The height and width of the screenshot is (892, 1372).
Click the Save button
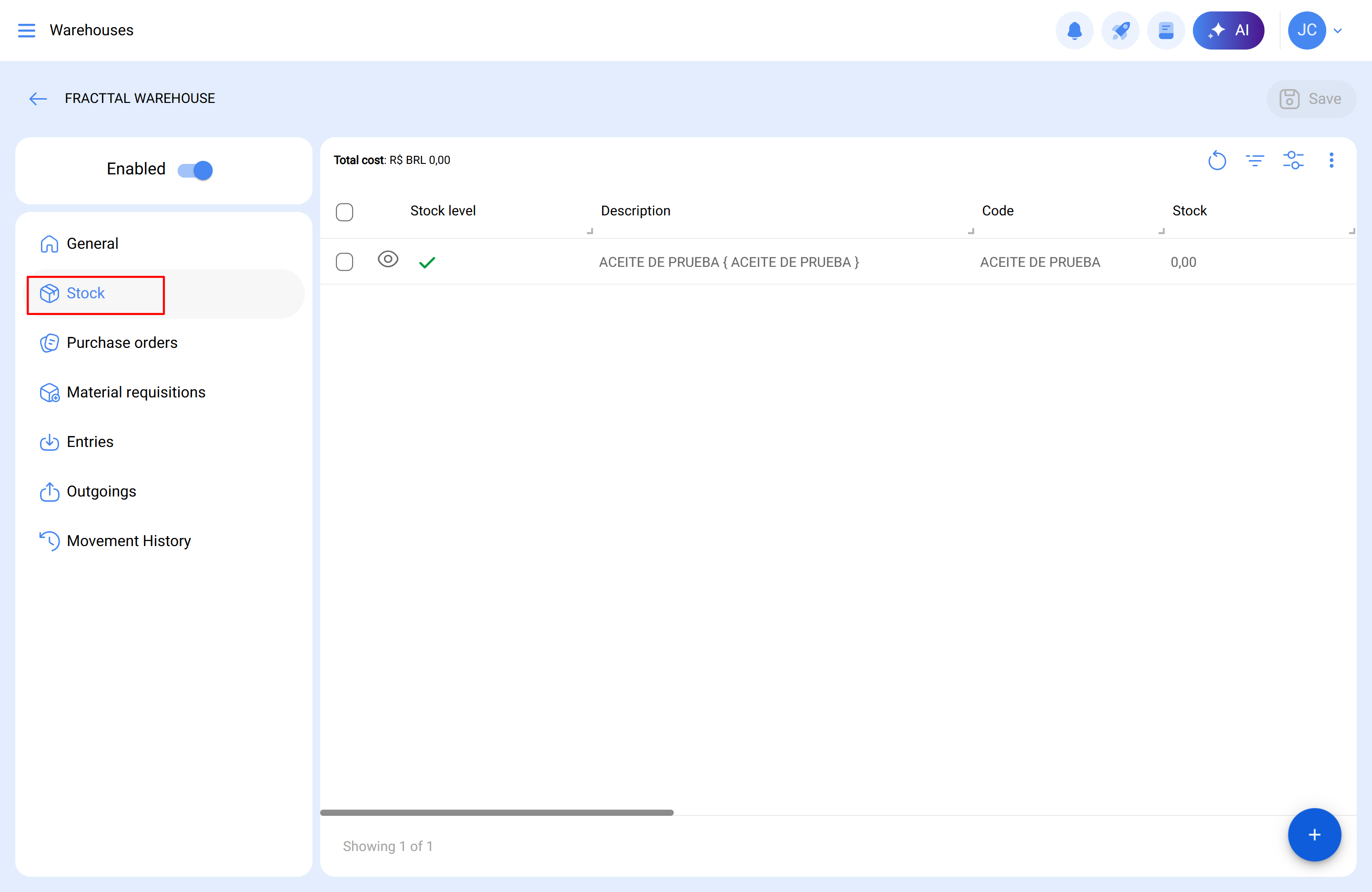[1311, 99]
